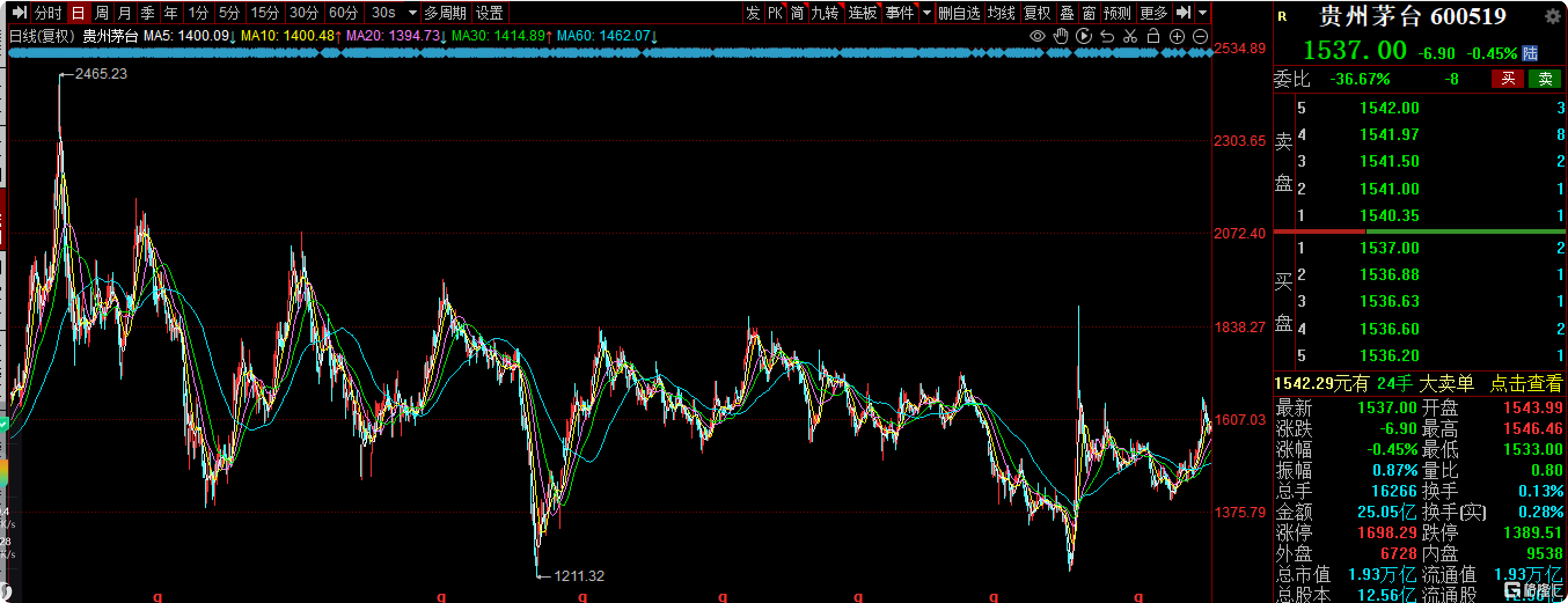Select sell level 1 price 1540.35
This screenshot has width=1568, height=603.
click(1390, 216)
